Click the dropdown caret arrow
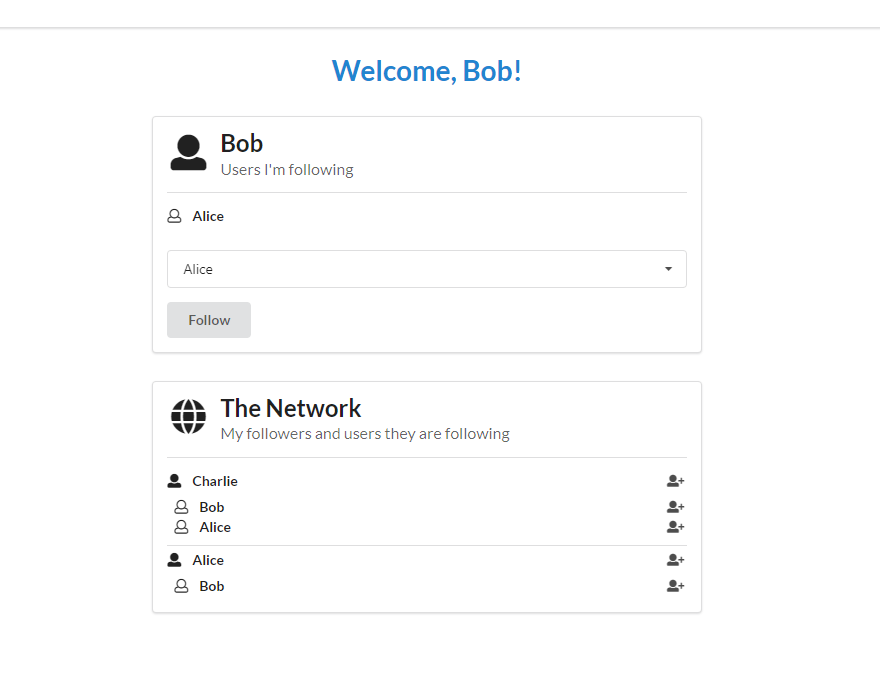 (x=668, y=269)
